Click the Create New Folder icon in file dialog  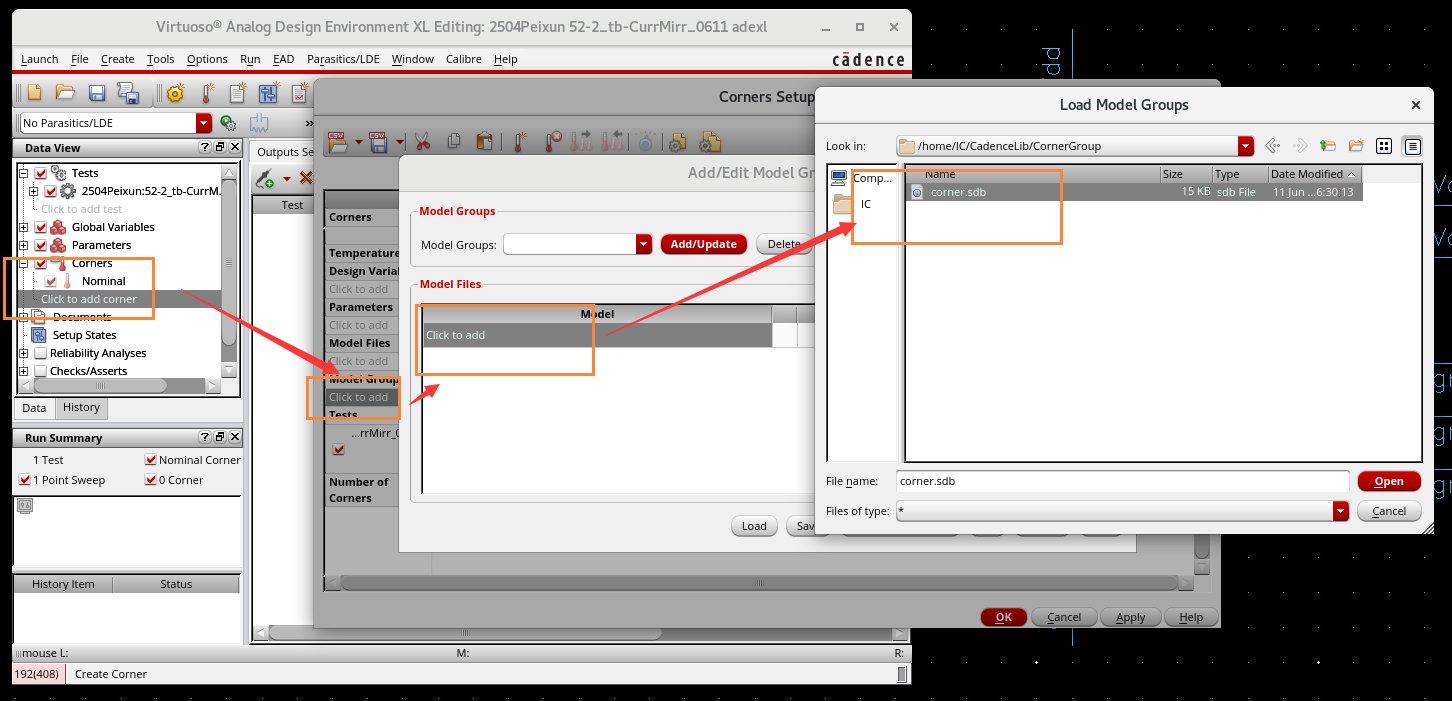pos(1356,146)
